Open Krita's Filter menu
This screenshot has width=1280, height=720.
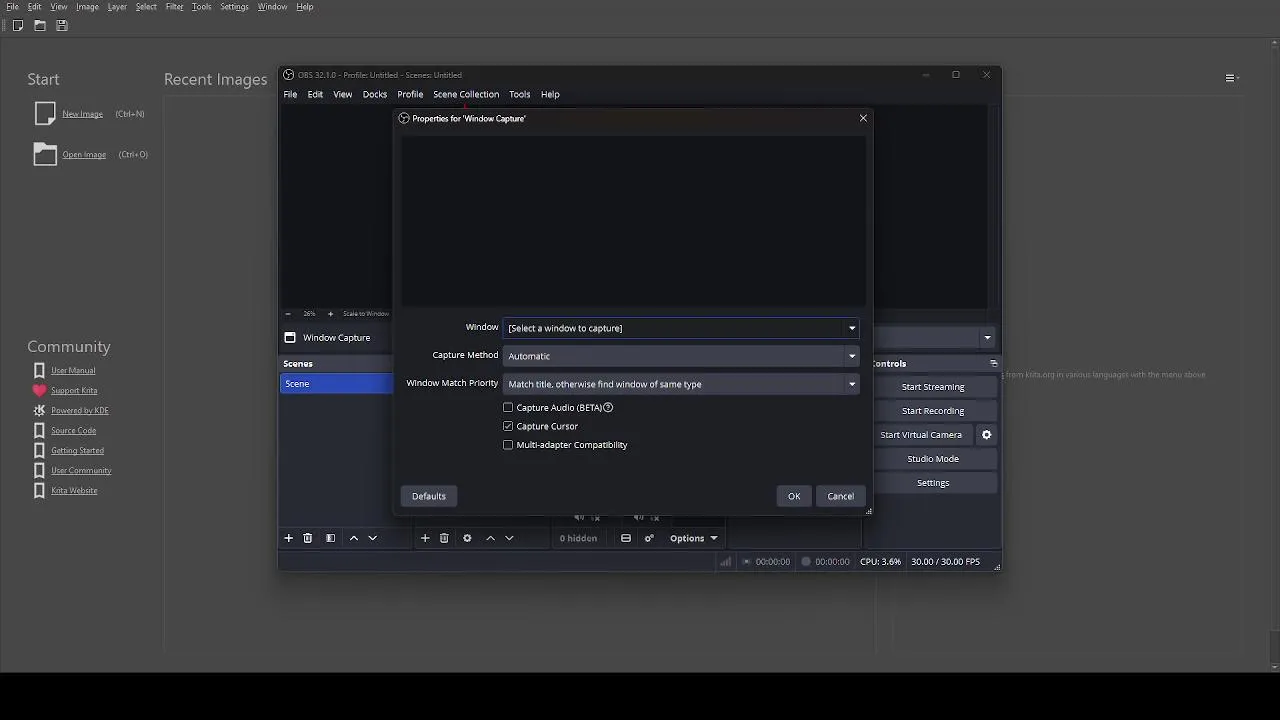[174, 7]
